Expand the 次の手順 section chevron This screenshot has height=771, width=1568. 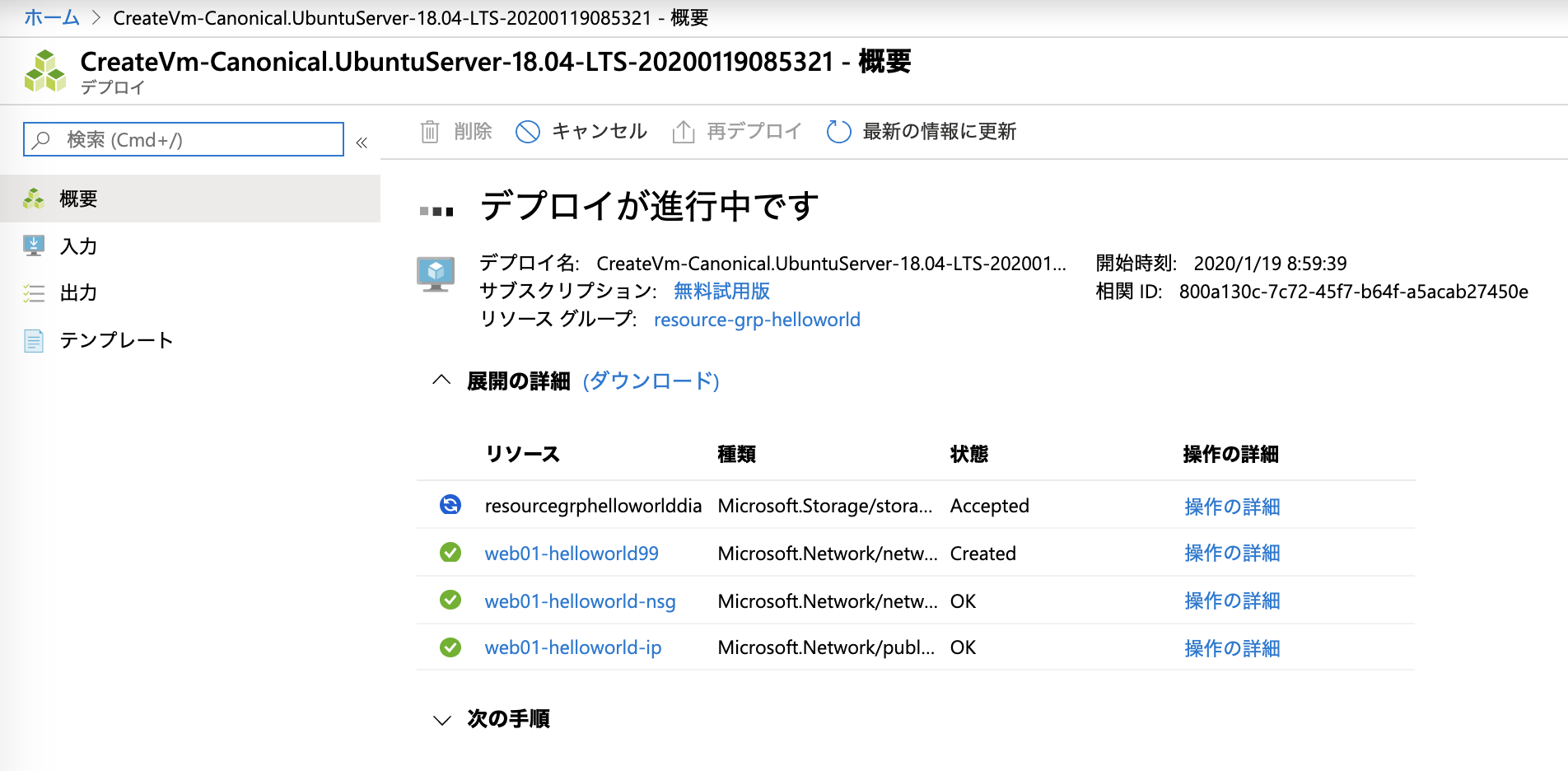point(442,720)
